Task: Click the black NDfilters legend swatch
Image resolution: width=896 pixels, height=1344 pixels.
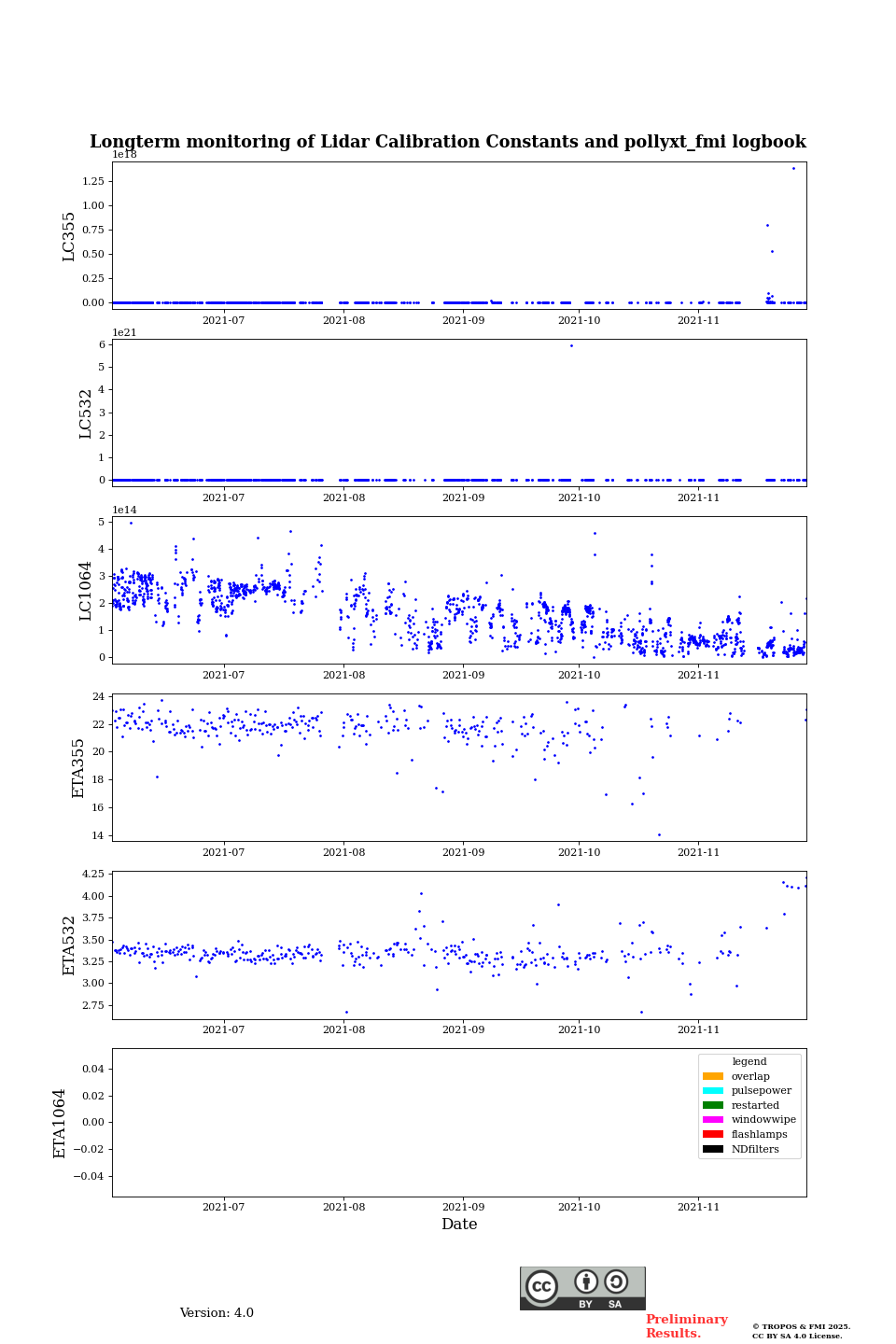Action: [x=712, y=1149]
